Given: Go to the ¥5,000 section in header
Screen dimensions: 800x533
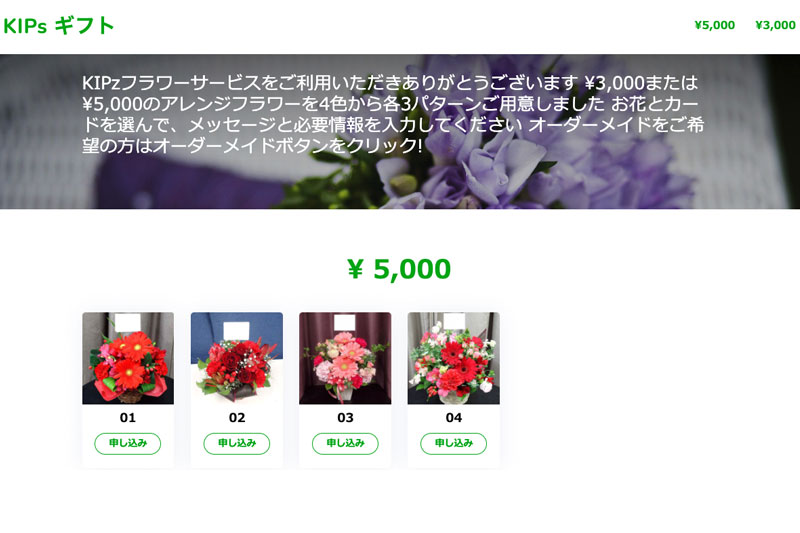Looking at the screenshot, I should click(x=714, y=25).
